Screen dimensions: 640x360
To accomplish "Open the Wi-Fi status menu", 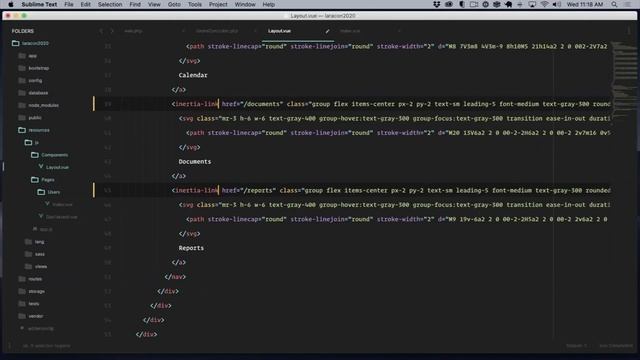I will pos(544,4).
